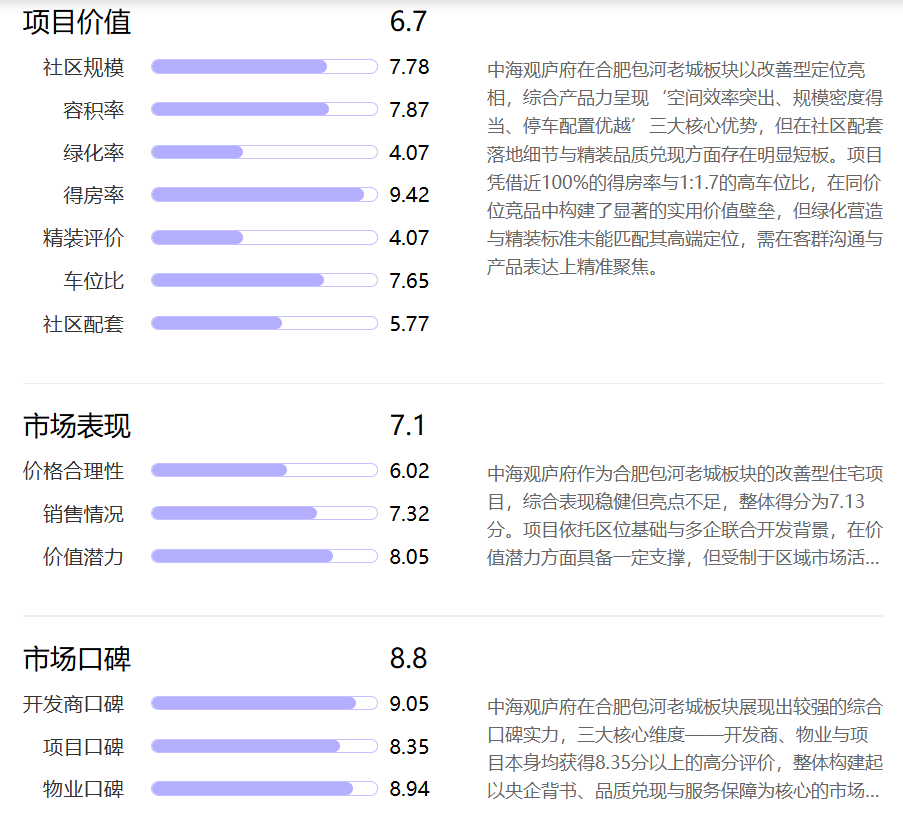The width and height of the screenshot is (903, 813).
Task: Click the 社区配套 progress bar
Action: tap(264, 324)
